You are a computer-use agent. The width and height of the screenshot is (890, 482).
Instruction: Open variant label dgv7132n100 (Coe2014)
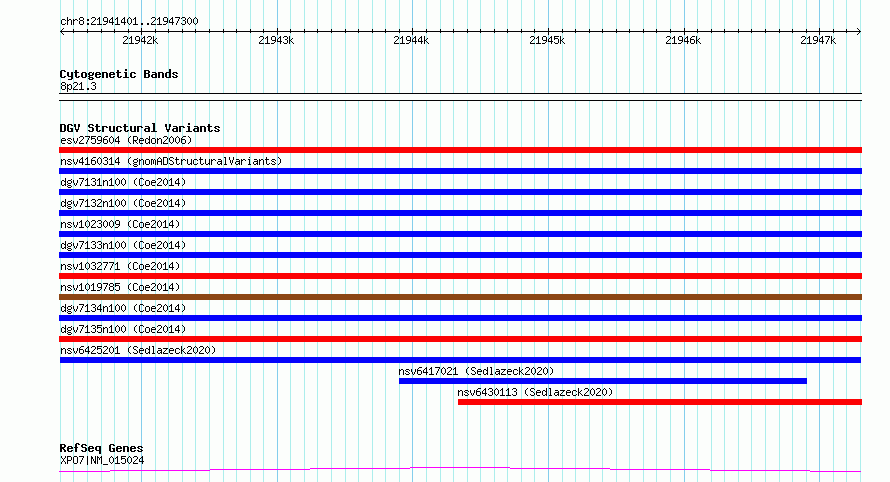[123, 203]
